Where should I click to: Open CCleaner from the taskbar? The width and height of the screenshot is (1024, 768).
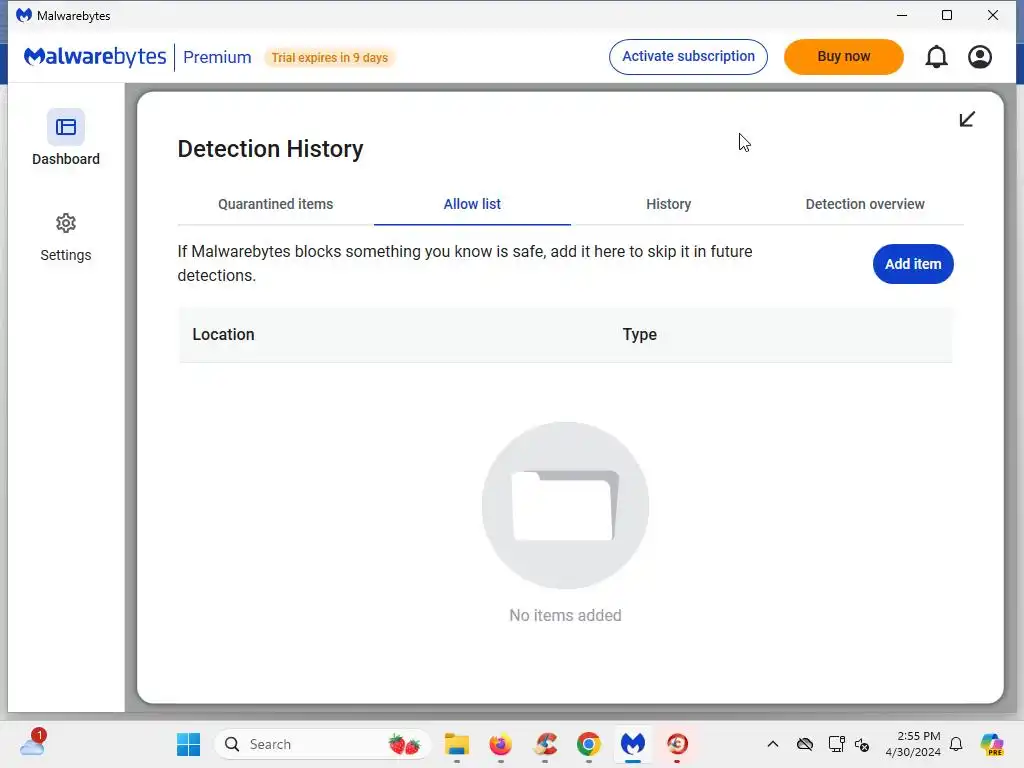545,744
